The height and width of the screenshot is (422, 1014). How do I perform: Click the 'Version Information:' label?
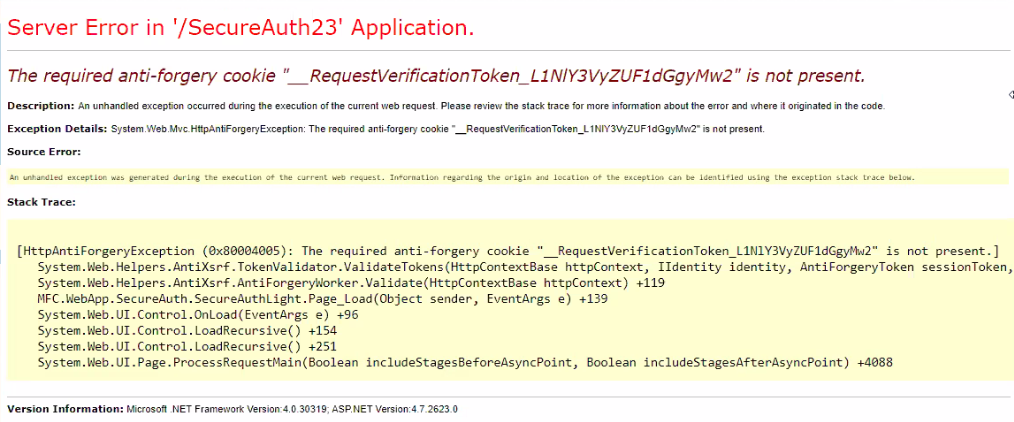tap(65, 409)
